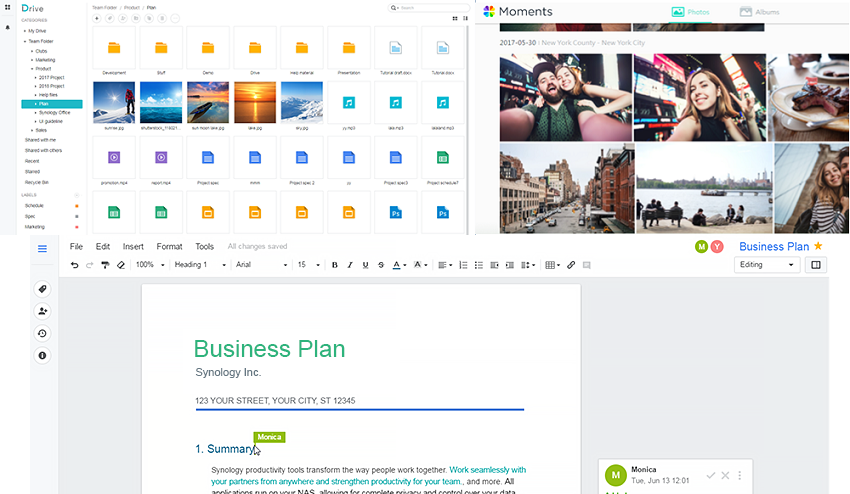Resolve Monica's comment with the checkmark
This screenshot has width=850, height=494.
point(711,476)
